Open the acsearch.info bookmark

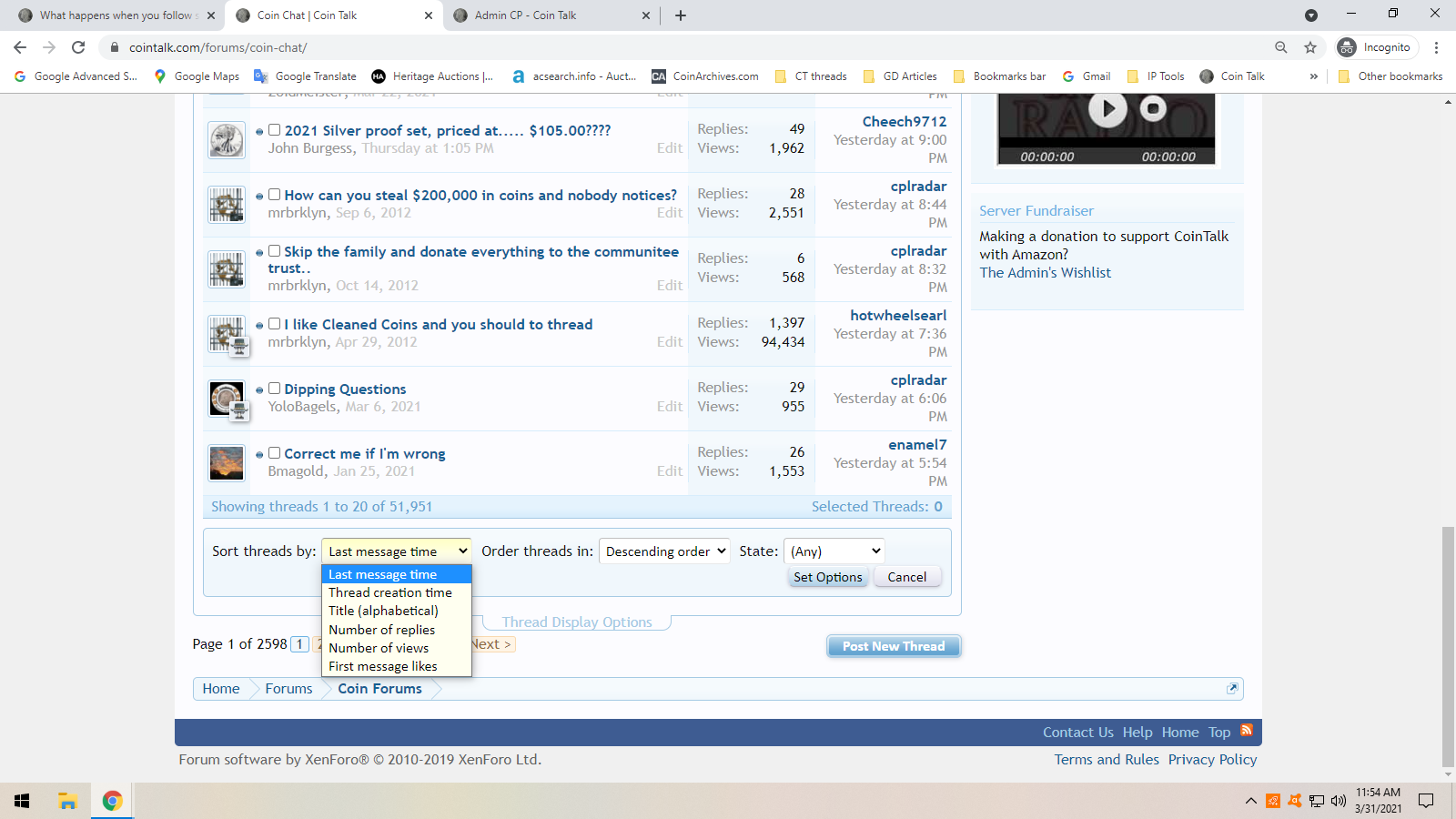point(574,76)
